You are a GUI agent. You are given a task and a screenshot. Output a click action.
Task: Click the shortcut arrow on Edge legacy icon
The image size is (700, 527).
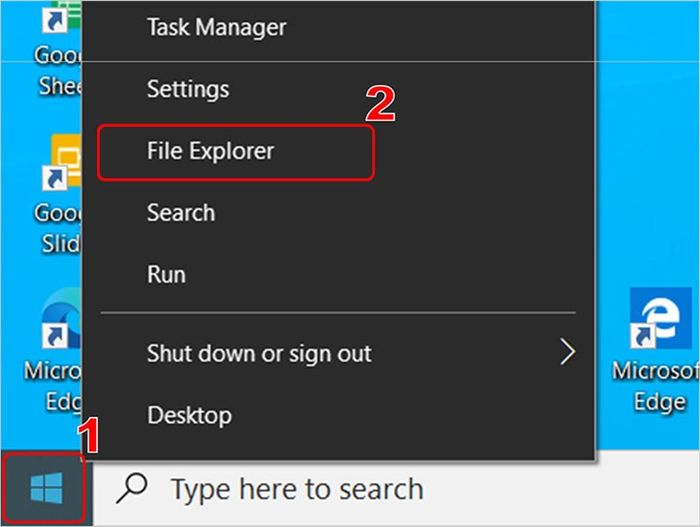point(643,337)
